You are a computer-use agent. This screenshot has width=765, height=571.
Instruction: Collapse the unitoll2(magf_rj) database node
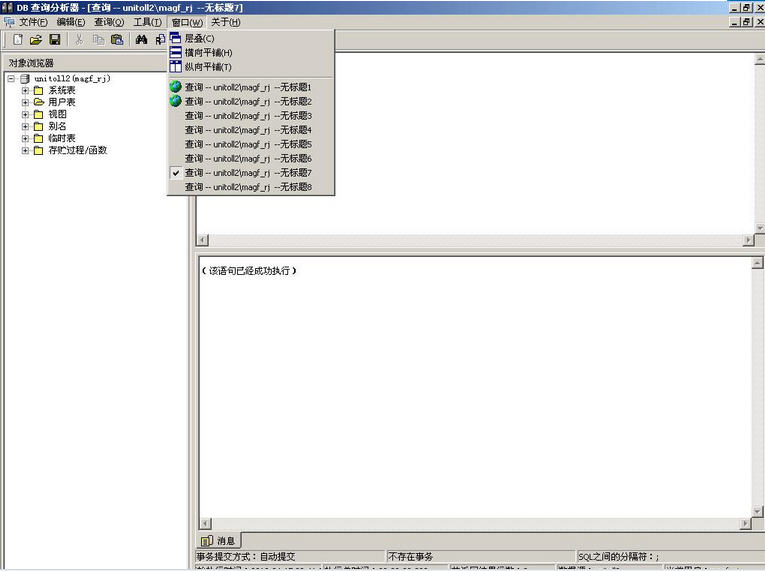[11, 78]
